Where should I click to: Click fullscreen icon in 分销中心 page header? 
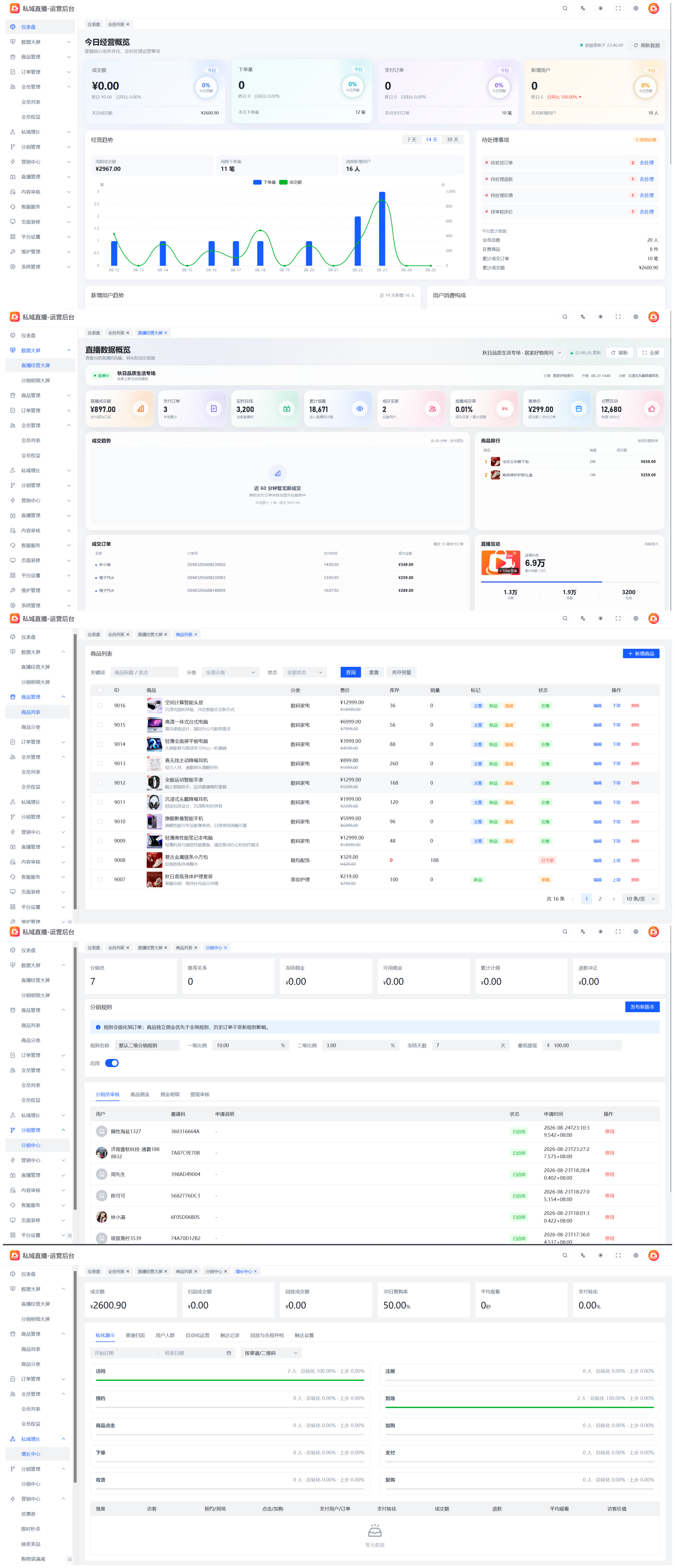(x=618, y=931)
